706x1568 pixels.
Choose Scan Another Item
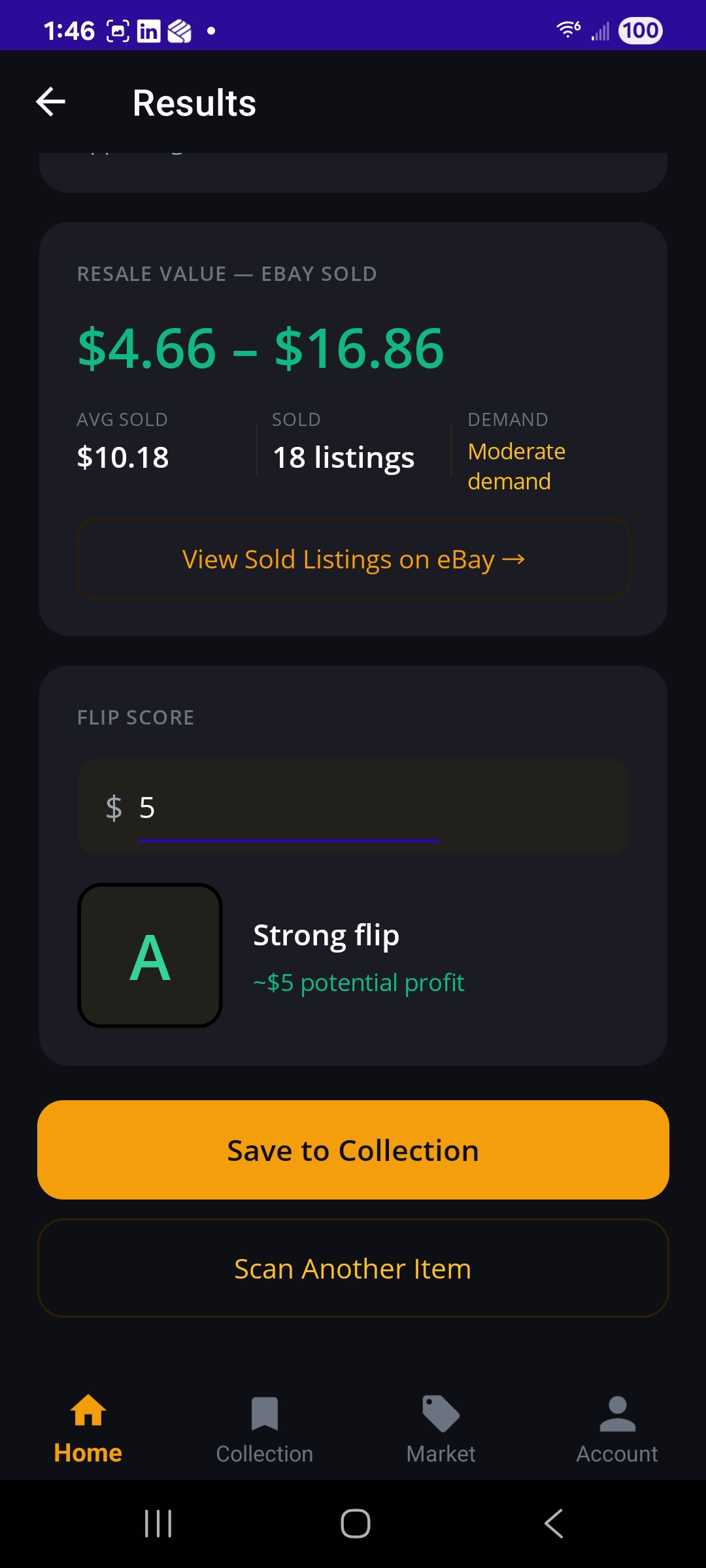[x=353, y=1268]
